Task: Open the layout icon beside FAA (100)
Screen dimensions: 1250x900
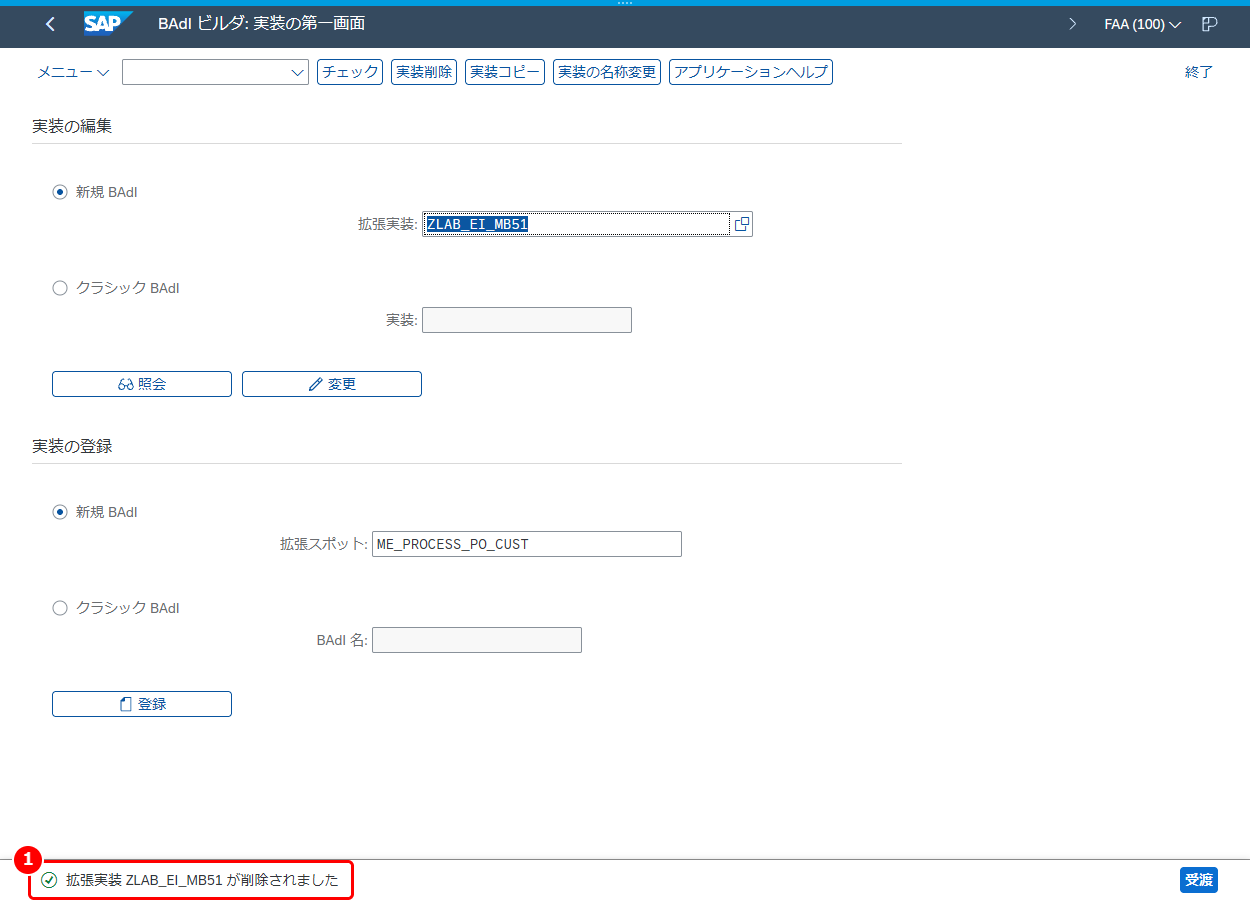Action: 1209,24
